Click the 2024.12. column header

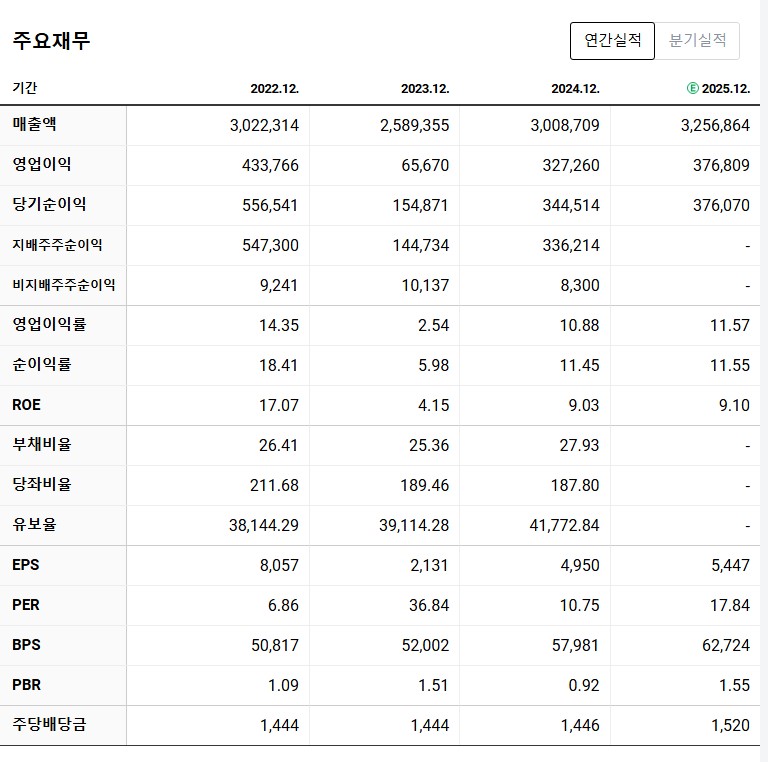click(x=575, y=89)
